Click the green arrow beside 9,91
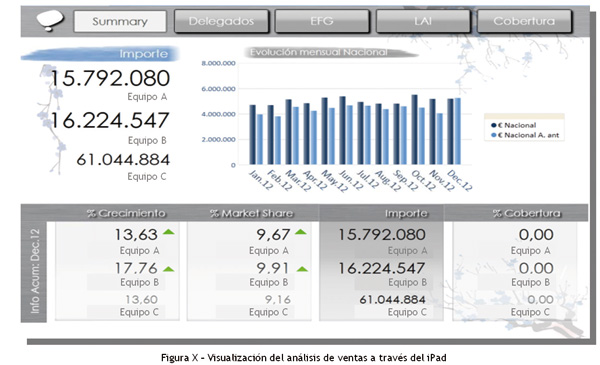The height and width of the screenshot is (365, 600). click(302, 269)
